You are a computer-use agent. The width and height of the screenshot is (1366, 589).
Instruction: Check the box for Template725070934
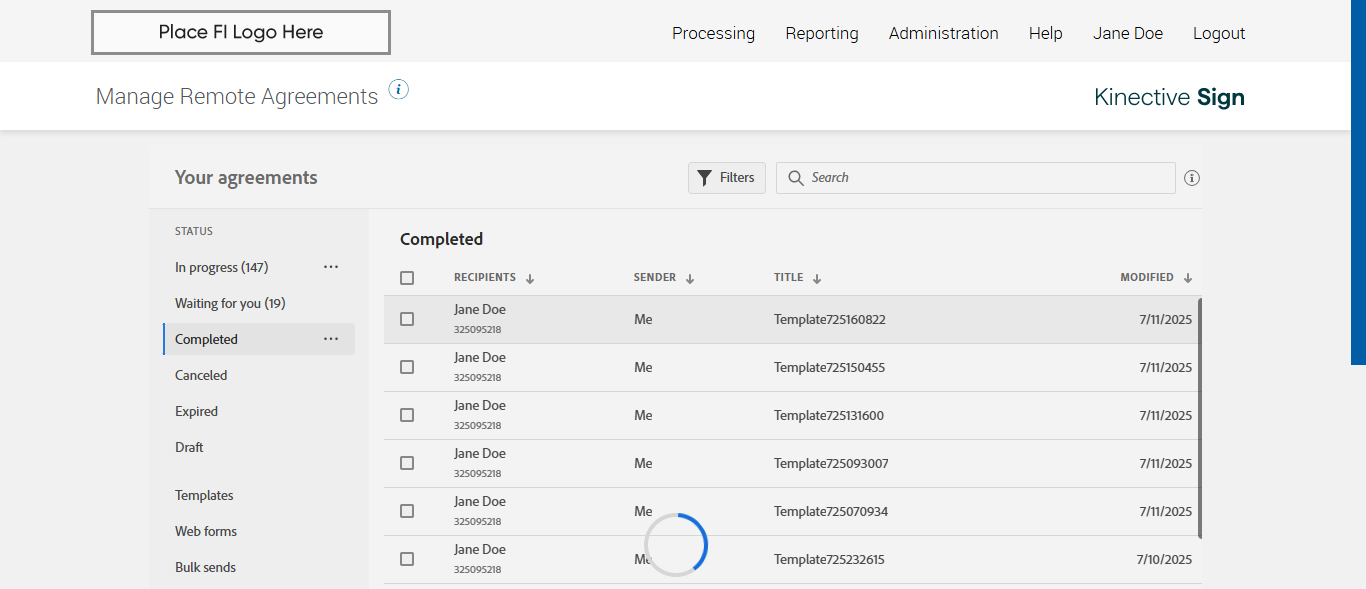(407, 511)
